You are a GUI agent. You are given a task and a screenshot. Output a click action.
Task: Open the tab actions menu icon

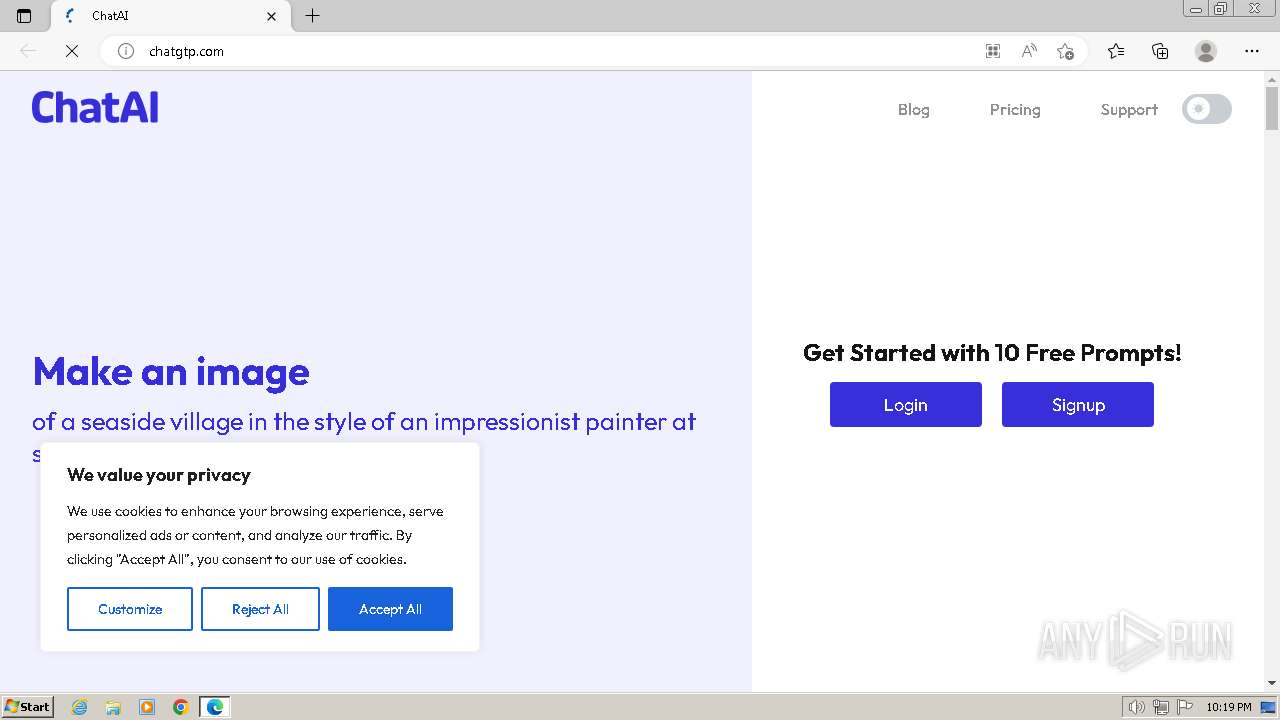pos(24,16)
